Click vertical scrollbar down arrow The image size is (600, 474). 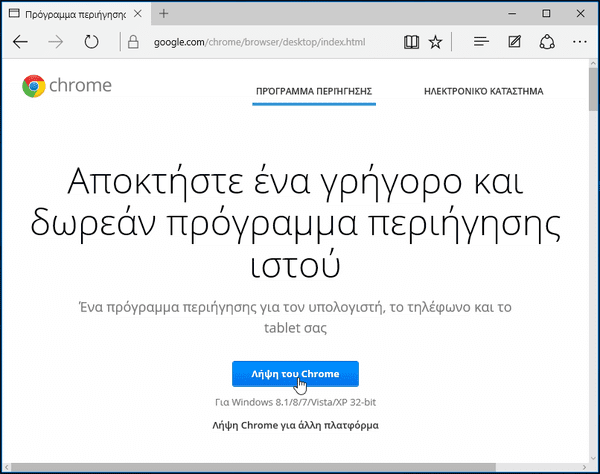tap(593, 458)
